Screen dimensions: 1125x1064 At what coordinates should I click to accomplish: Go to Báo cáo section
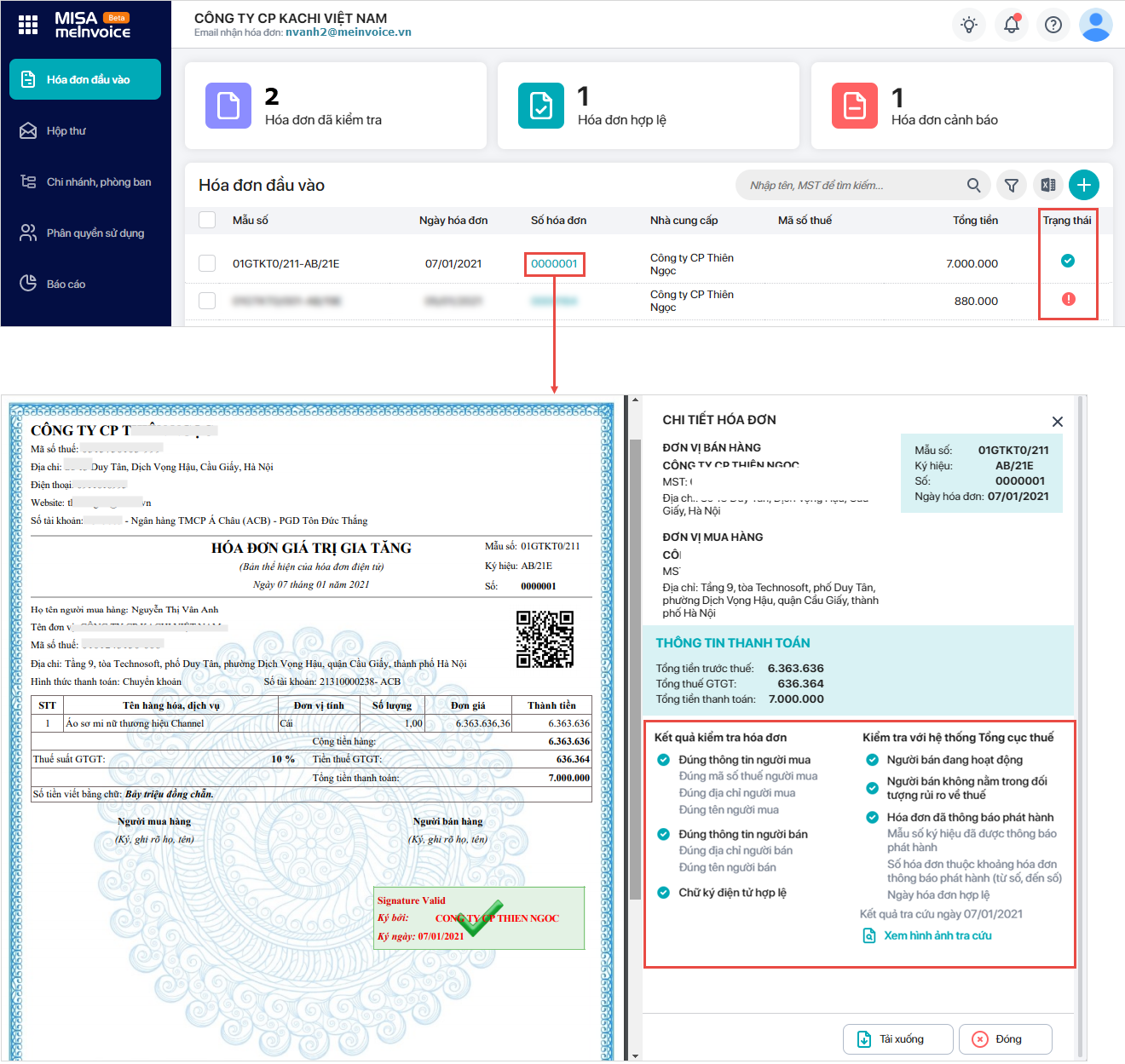(x=66, y=285)
